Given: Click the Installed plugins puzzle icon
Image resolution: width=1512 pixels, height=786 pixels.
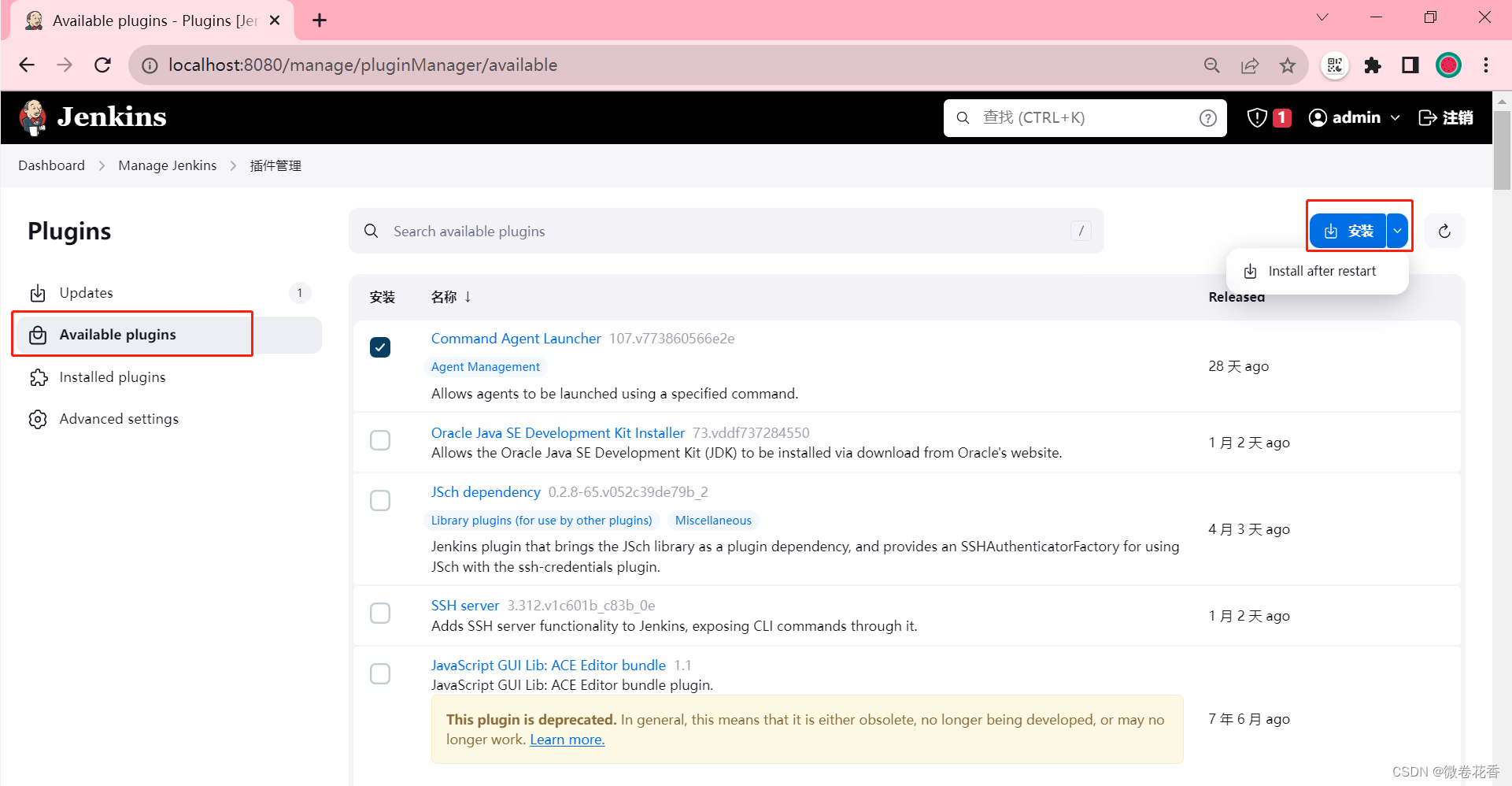Looking at the screenshot, I should coord(38,377).
